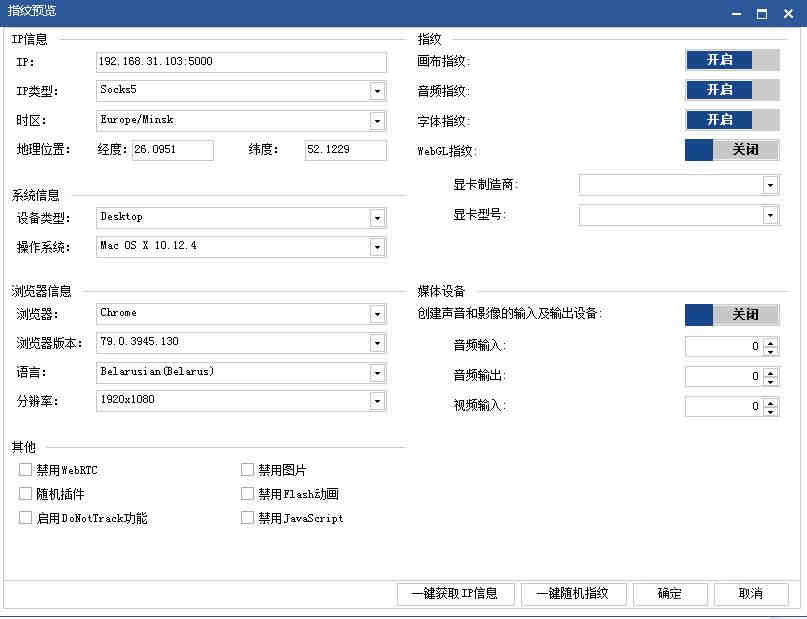Check the 禁用图片 checkbox
This screenshot has height=619, width=807.
(x=247, y=469)
